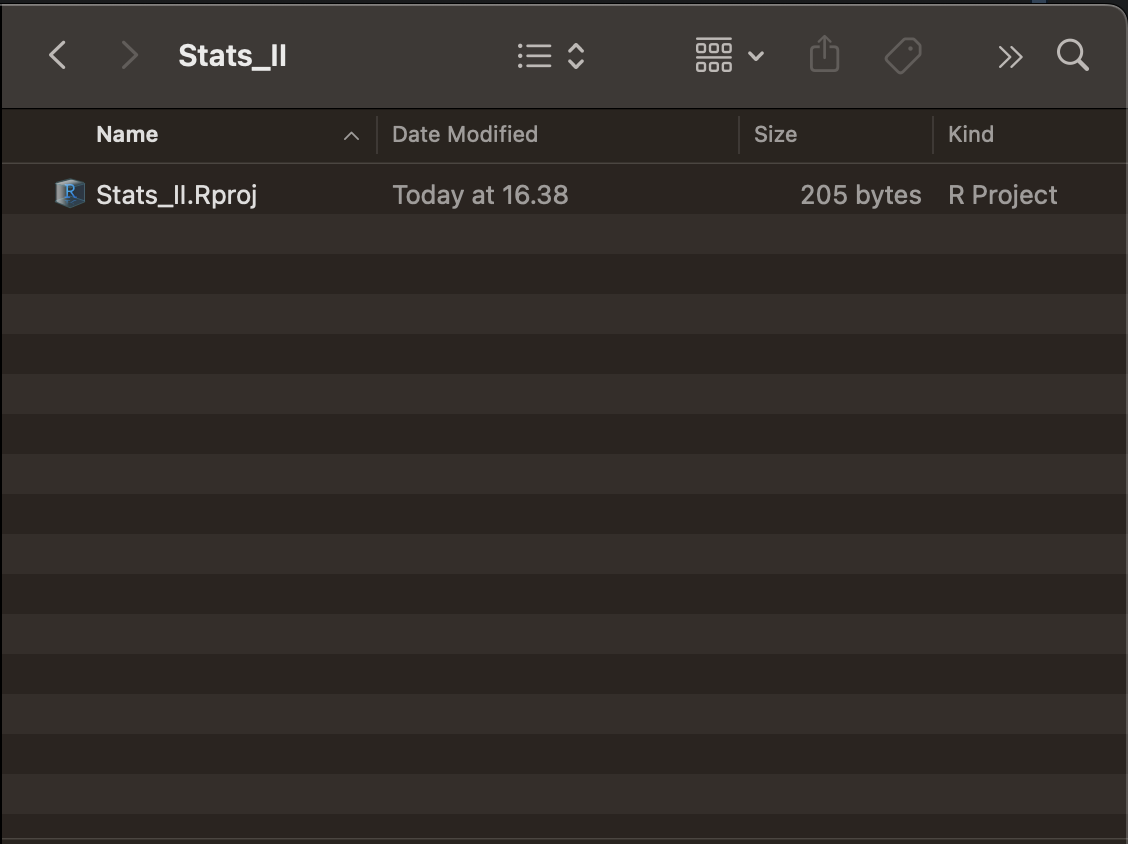Expand the grouping options dropdown chevron
The image size is (1128, 844).
755,55
